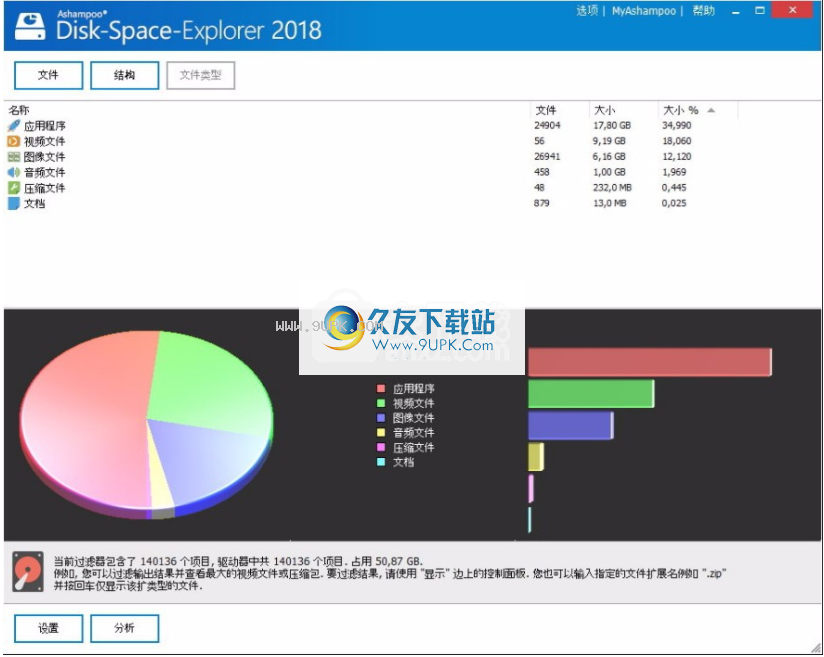Select the 文件类型 view button
The width and height of the screenshot is (824, 657).
point(200,75)
